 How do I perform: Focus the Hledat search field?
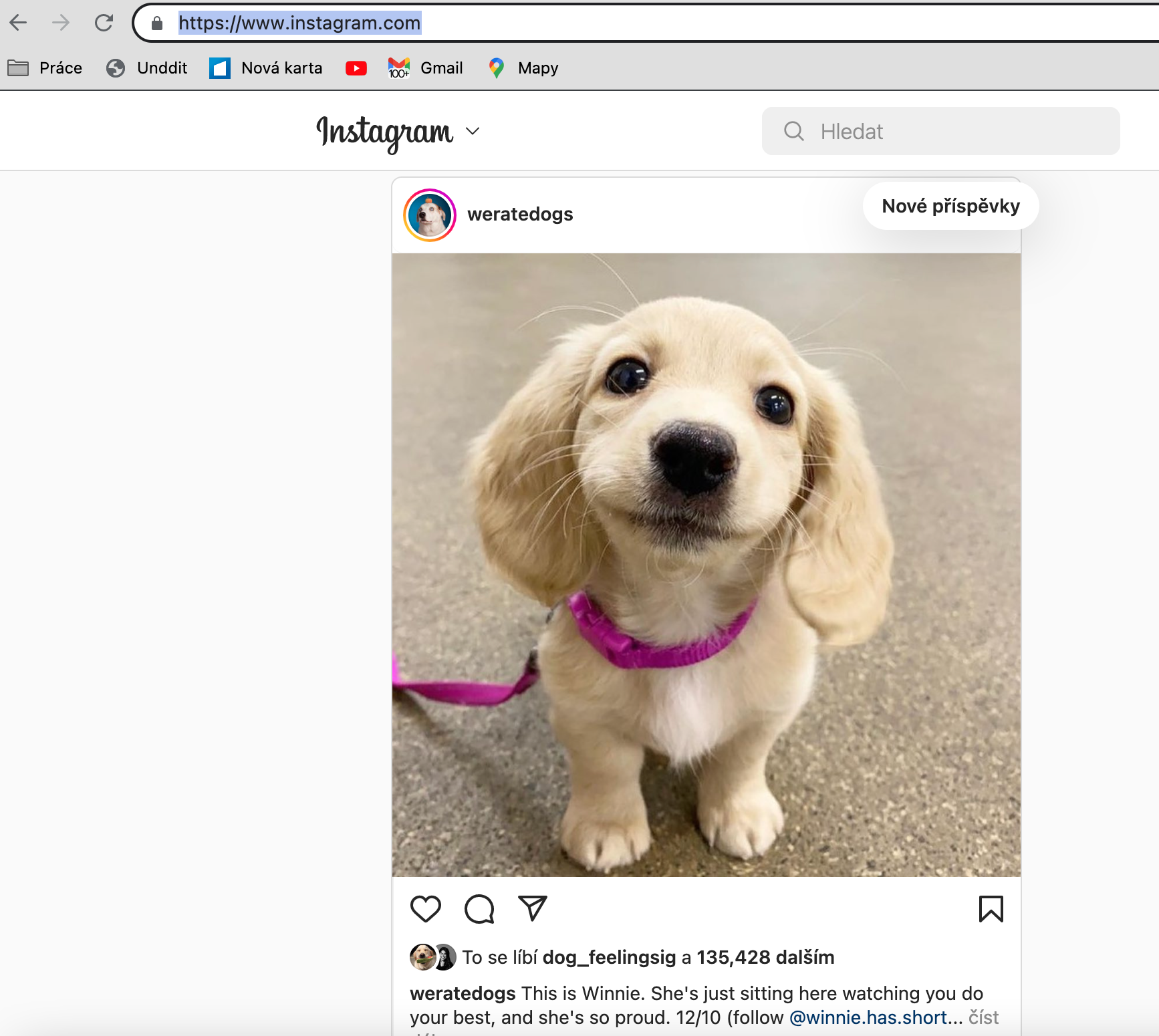click(x=940, y=131)
